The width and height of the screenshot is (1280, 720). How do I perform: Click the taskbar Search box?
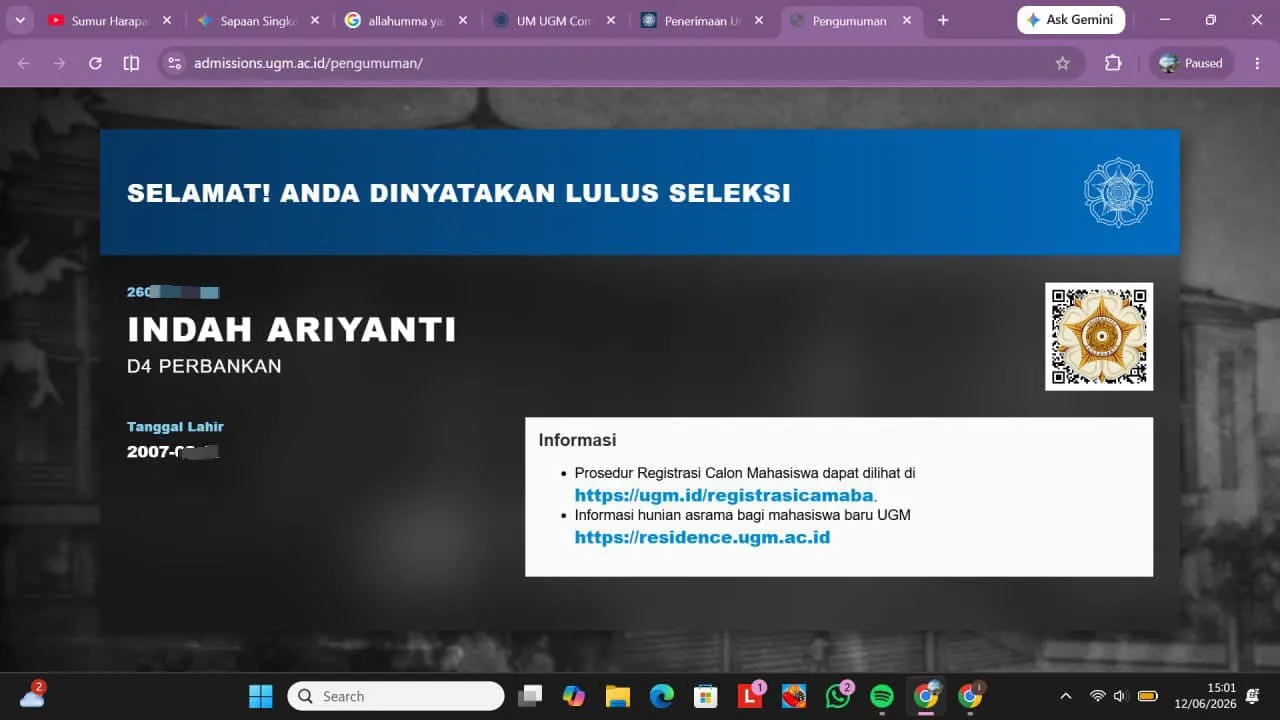pyautogui.click(x=396, y=696)
